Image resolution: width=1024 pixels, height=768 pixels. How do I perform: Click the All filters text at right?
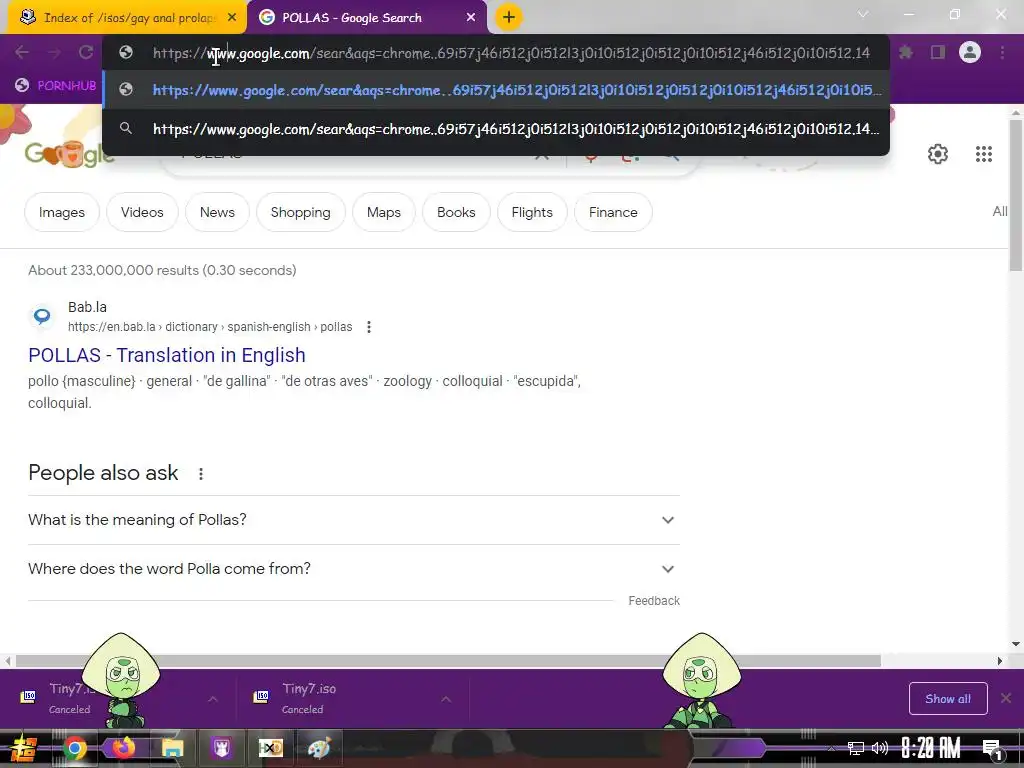click(x=1000, y=212)
